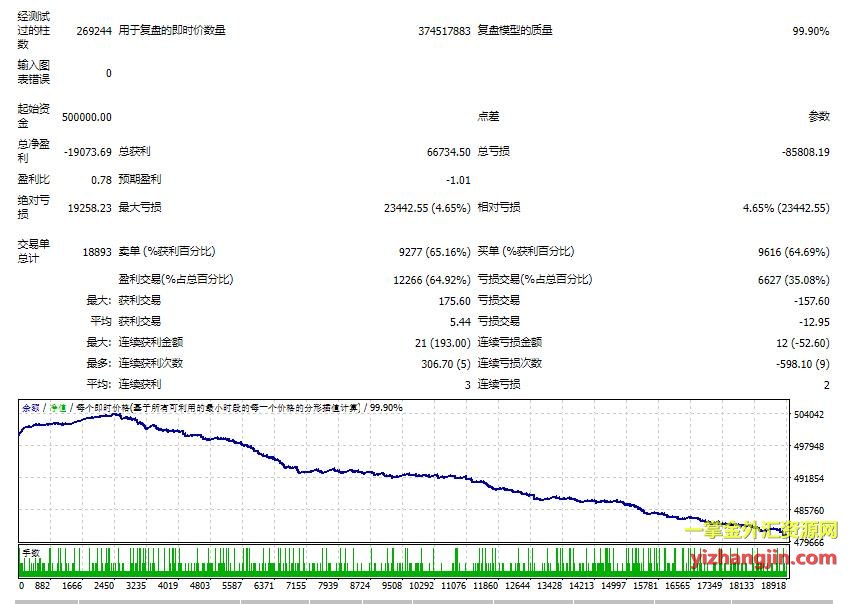Select the 净值 legend label on chart
This screenshot has width=852, height=604.
pos(58,408)
